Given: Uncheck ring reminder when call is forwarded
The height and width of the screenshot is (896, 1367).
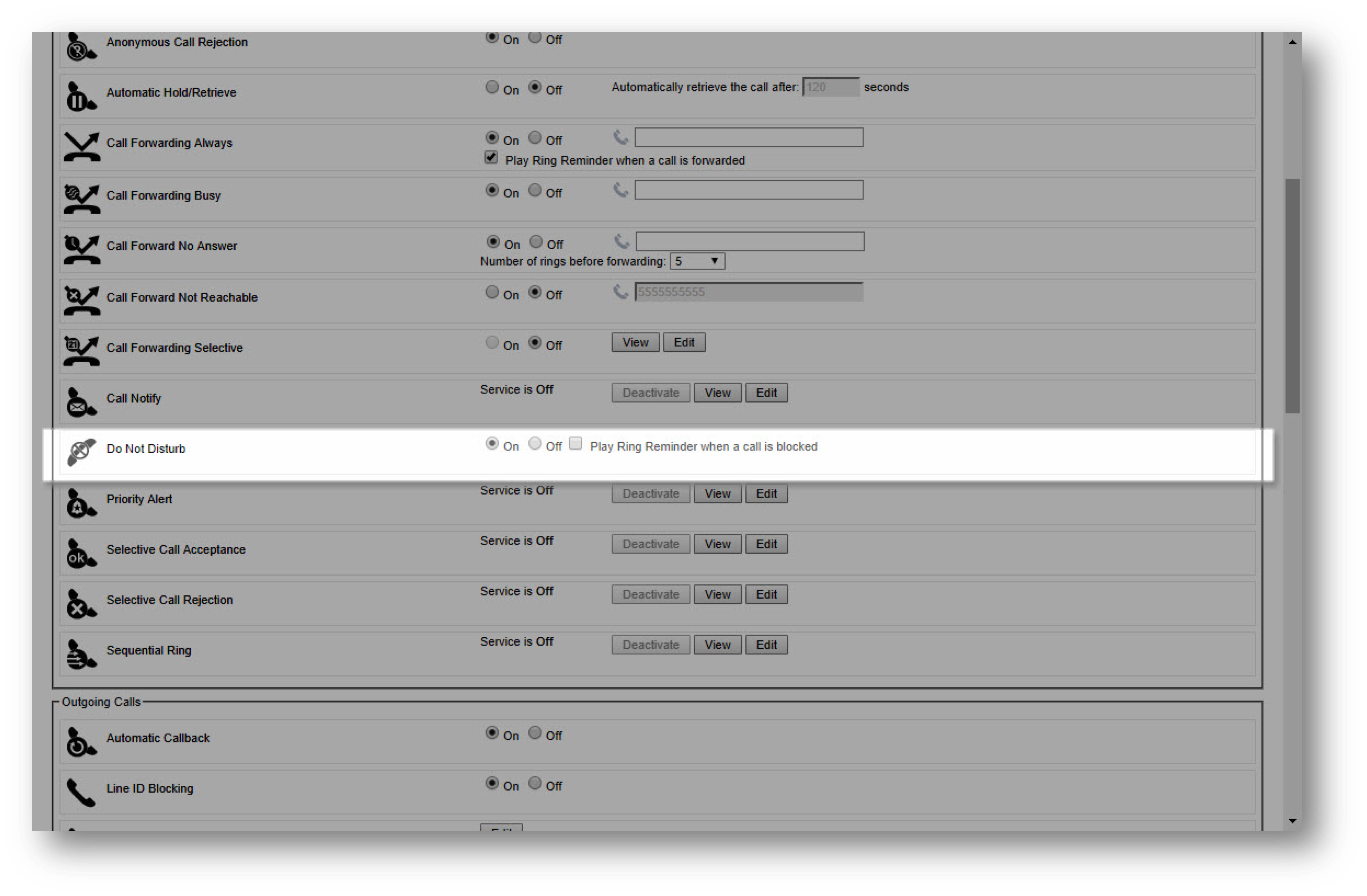Looking at the screenshot, I should pos(491,158).
